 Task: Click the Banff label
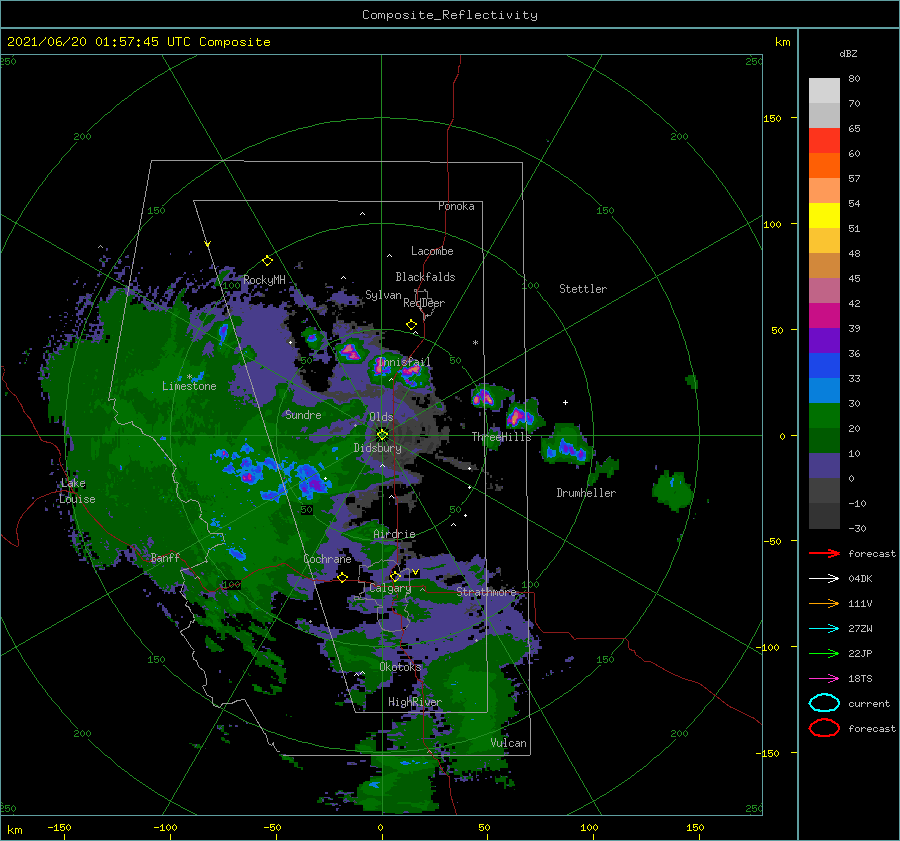coord(165,557)
